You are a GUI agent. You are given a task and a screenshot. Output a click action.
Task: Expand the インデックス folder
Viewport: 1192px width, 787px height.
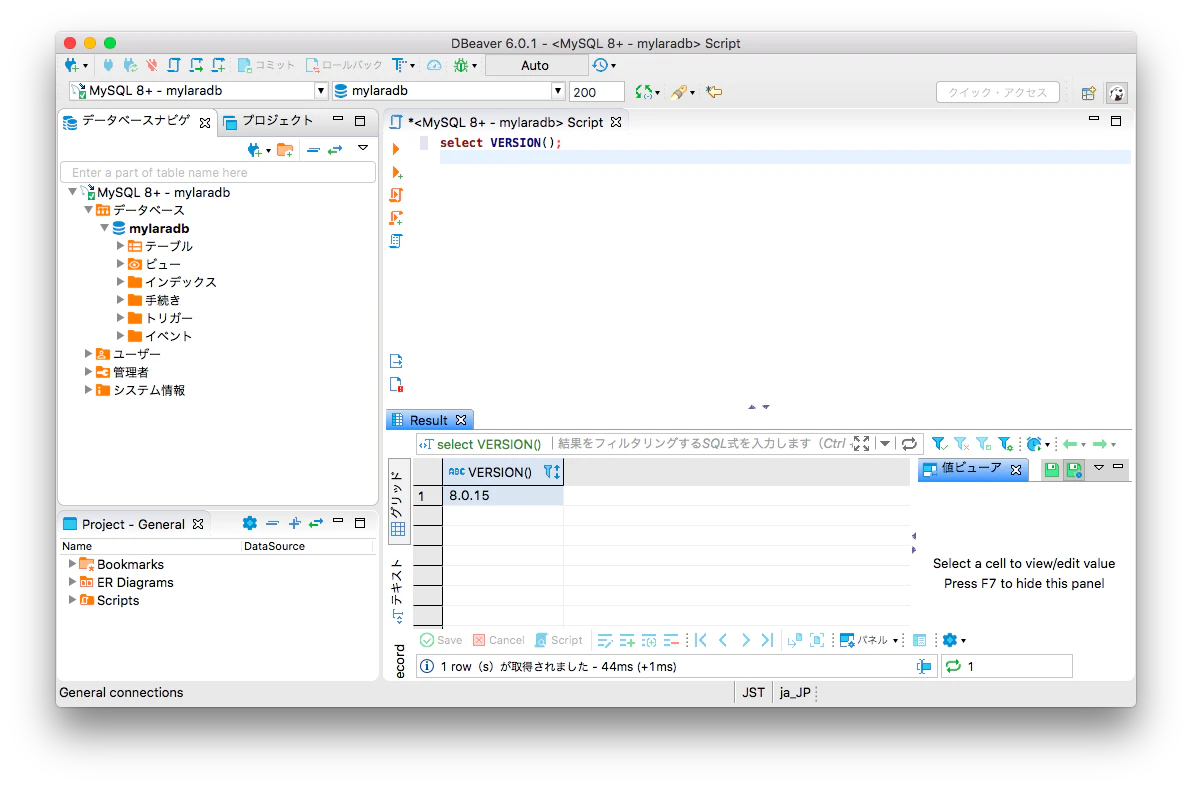pyautogui.click(x=120, y=281)
